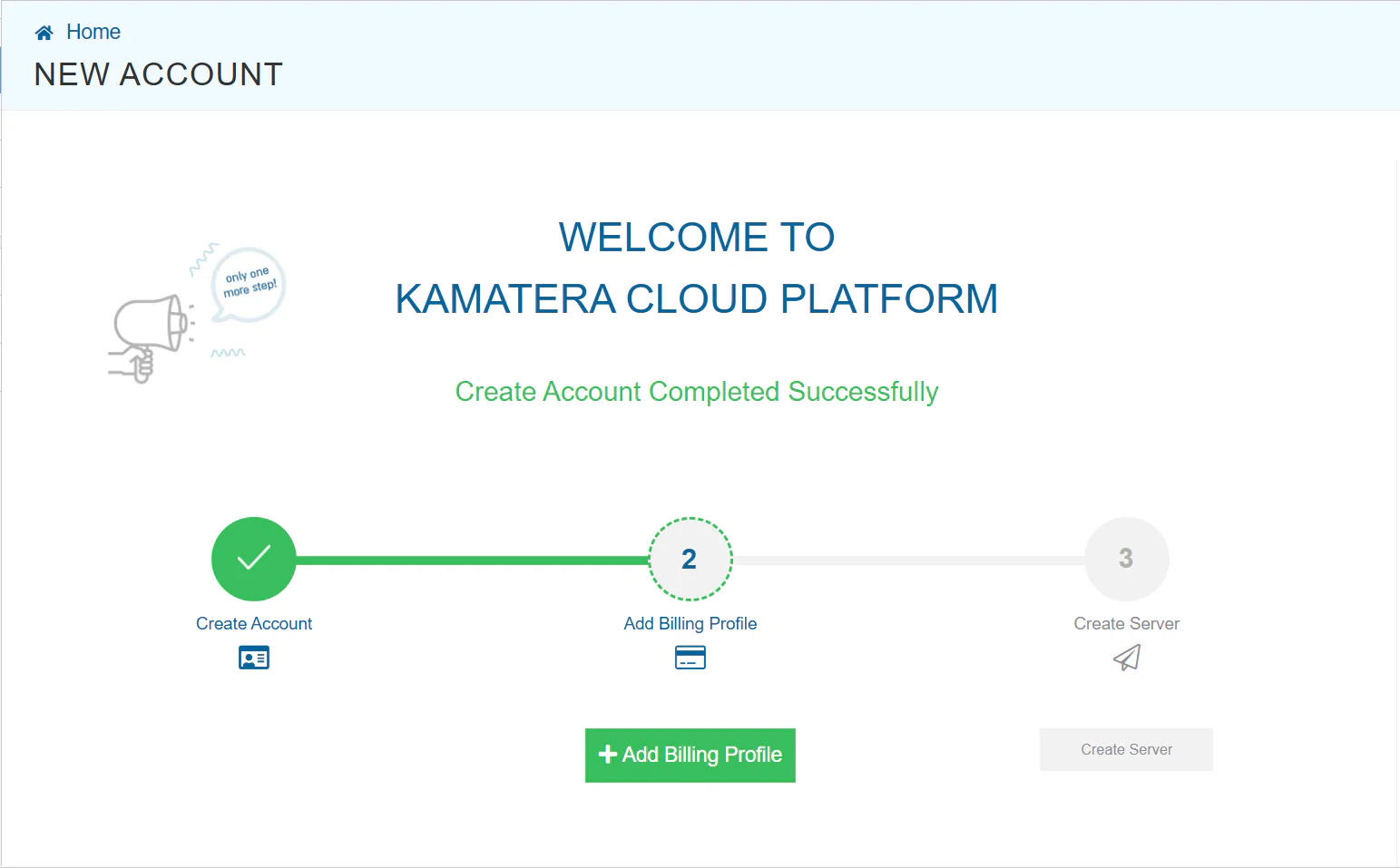Click the "WELCOME TO" heading
1400x868 pixels.
[697, 238]
